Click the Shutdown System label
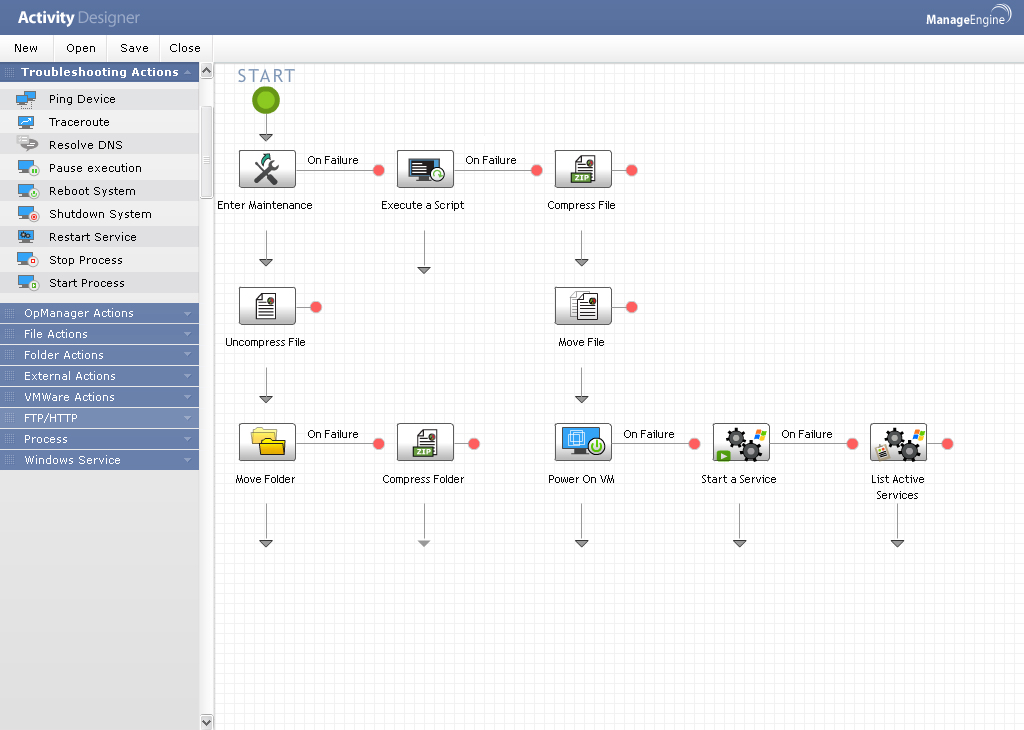The image size is (1024, 730). (100, 214)
